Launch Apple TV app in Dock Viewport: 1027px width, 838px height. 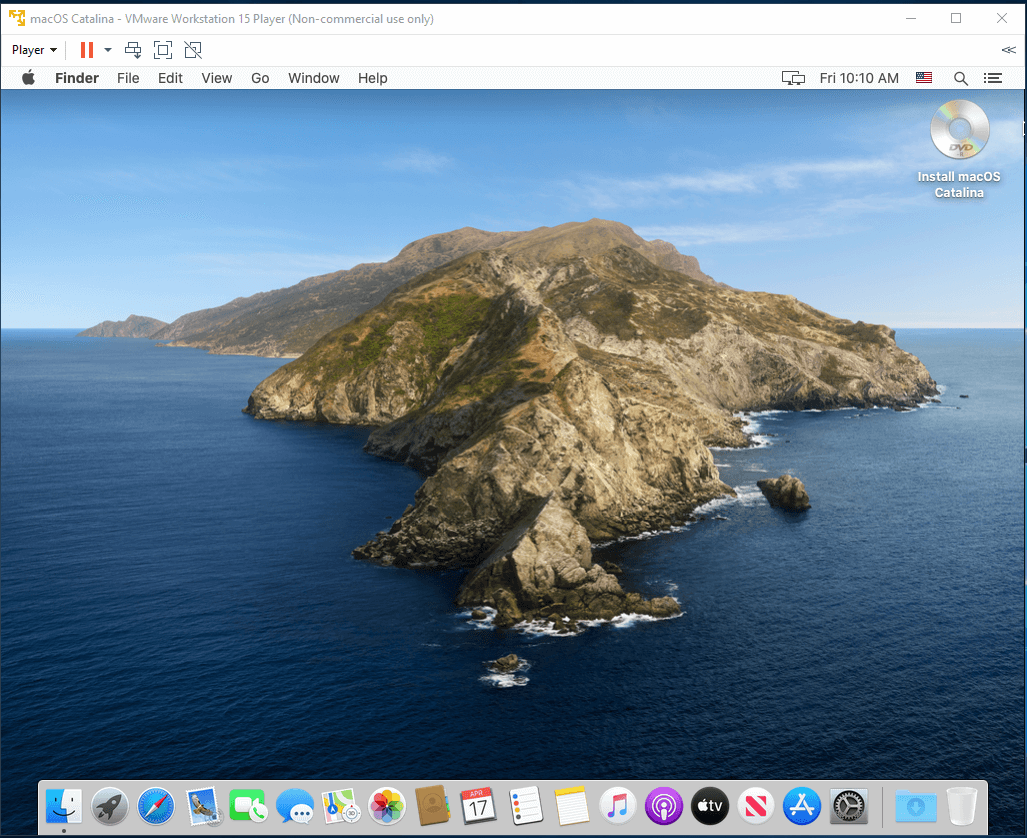point(710,807)
